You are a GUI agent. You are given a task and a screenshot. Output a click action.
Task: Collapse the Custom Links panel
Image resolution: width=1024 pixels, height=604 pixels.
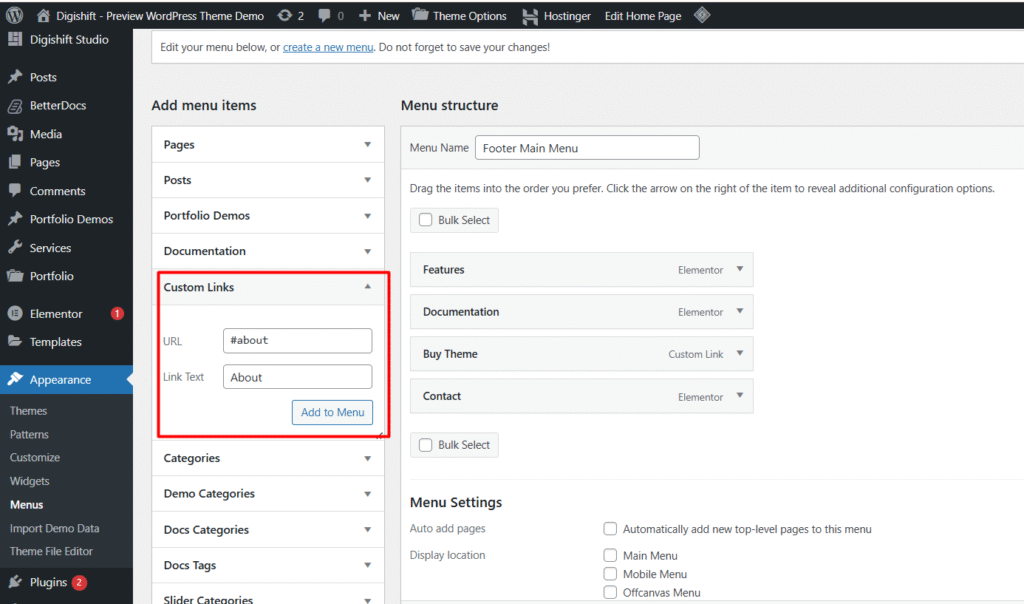click(x=367, y=287)
